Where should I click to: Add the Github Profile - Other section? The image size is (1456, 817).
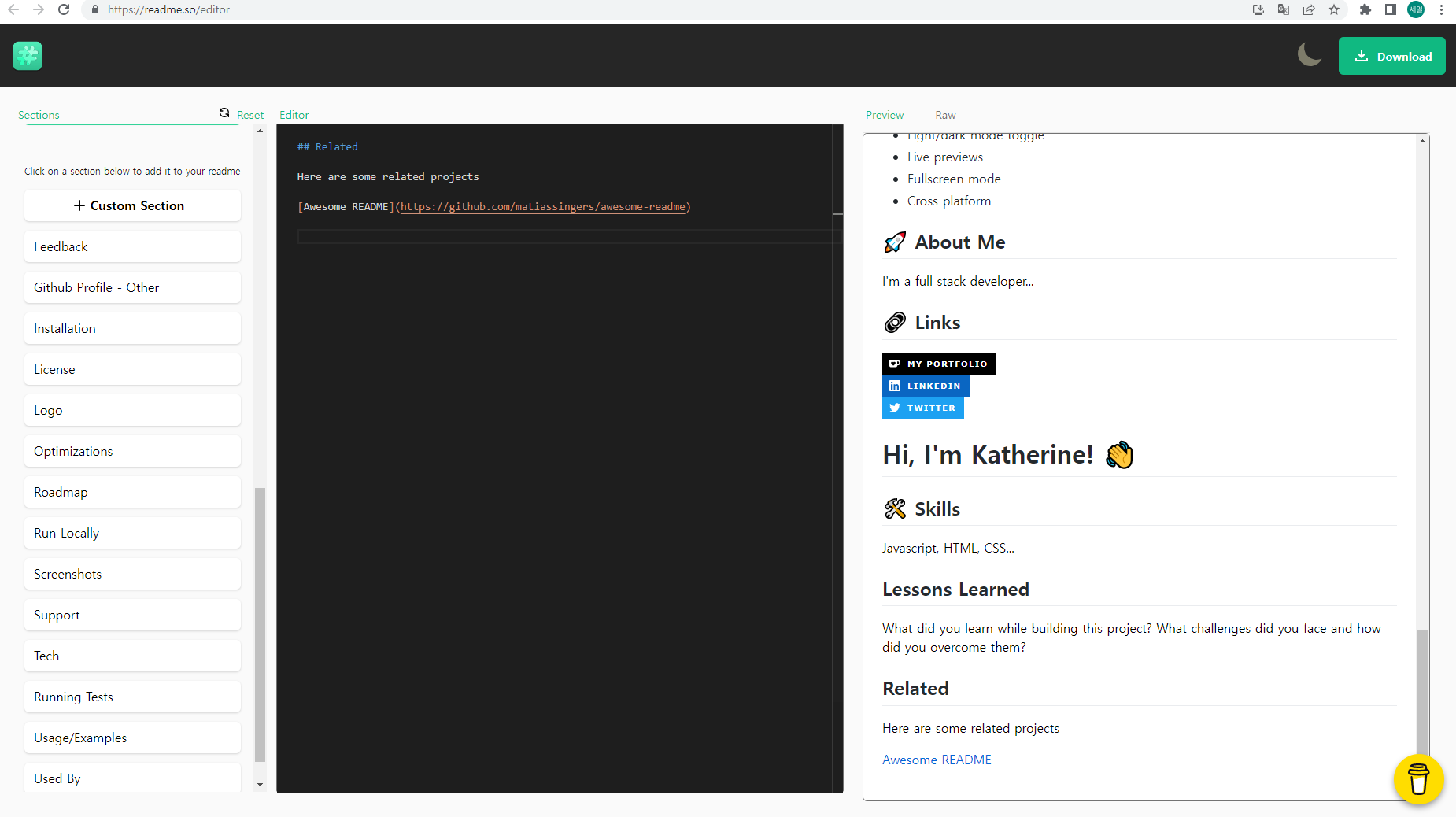(132, 287)
